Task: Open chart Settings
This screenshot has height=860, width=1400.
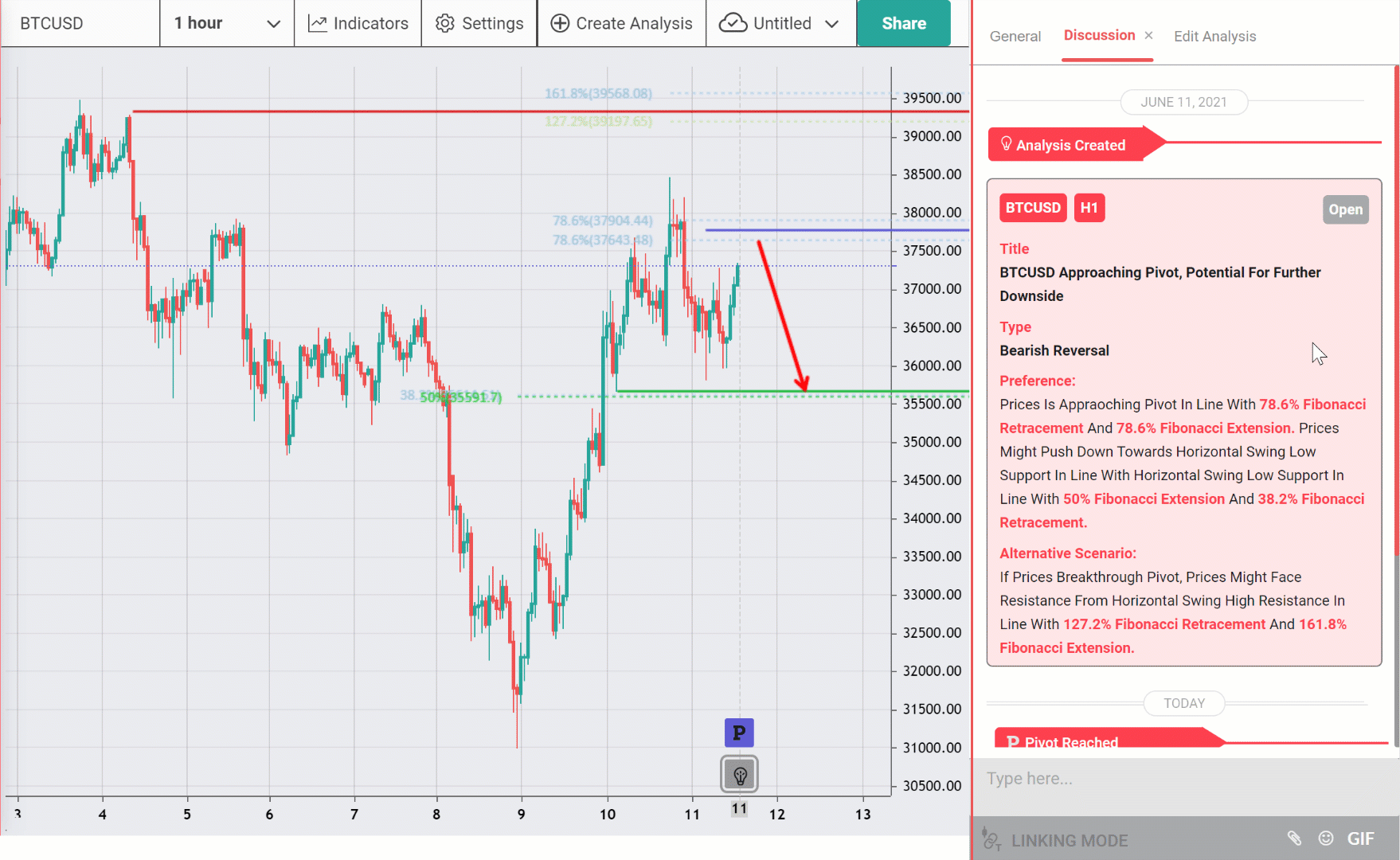Action: (x=479, y=23)
